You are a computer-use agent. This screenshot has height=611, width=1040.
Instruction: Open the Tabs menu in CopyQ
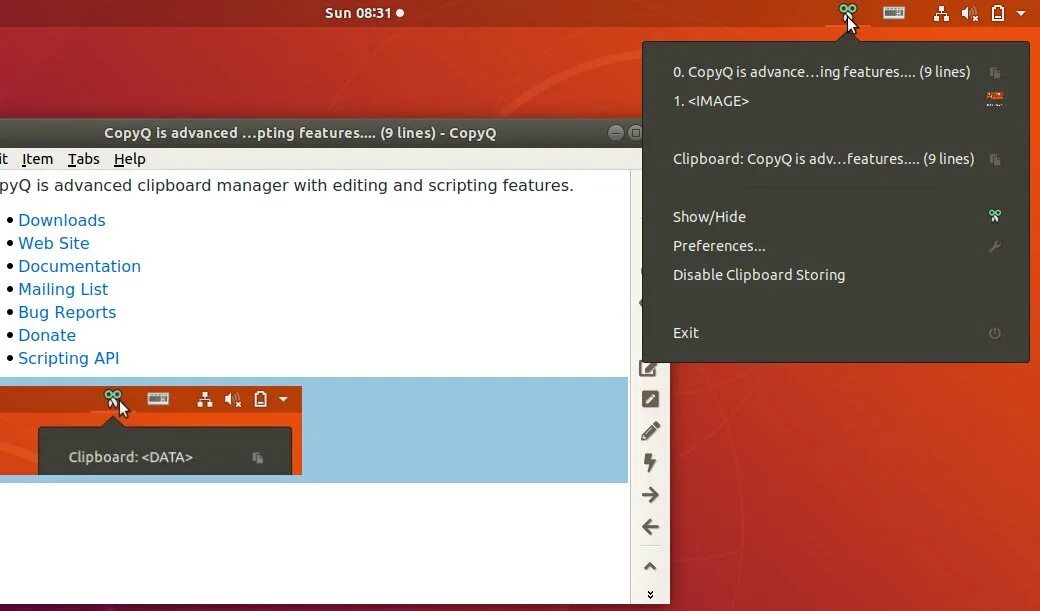pyautogui.click(x=84, y=159)
